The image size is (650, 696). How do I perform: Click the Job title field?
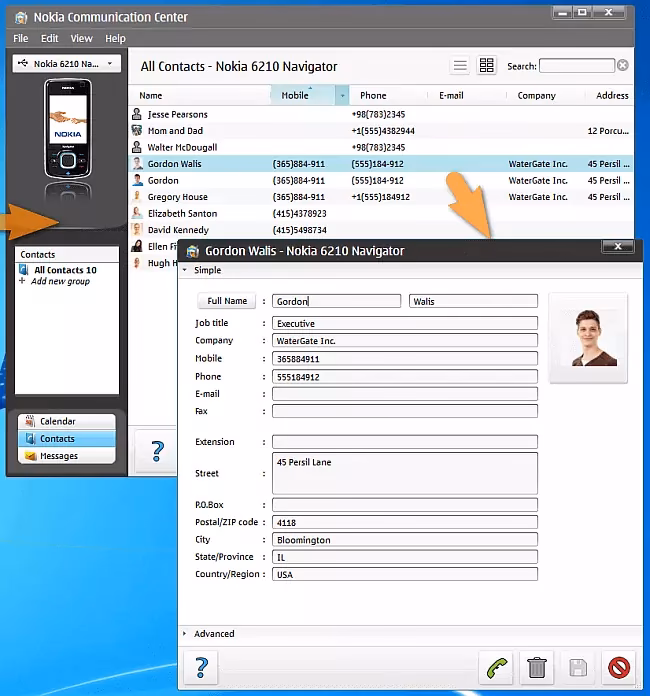point(405,323)
